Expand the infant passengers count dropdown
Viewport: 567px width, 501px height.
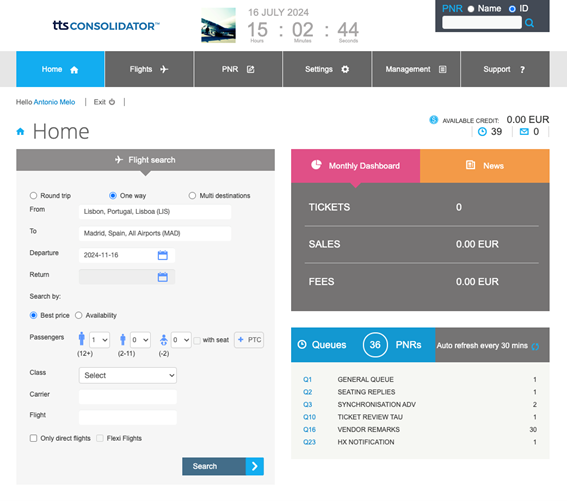[x=181, y=340]
